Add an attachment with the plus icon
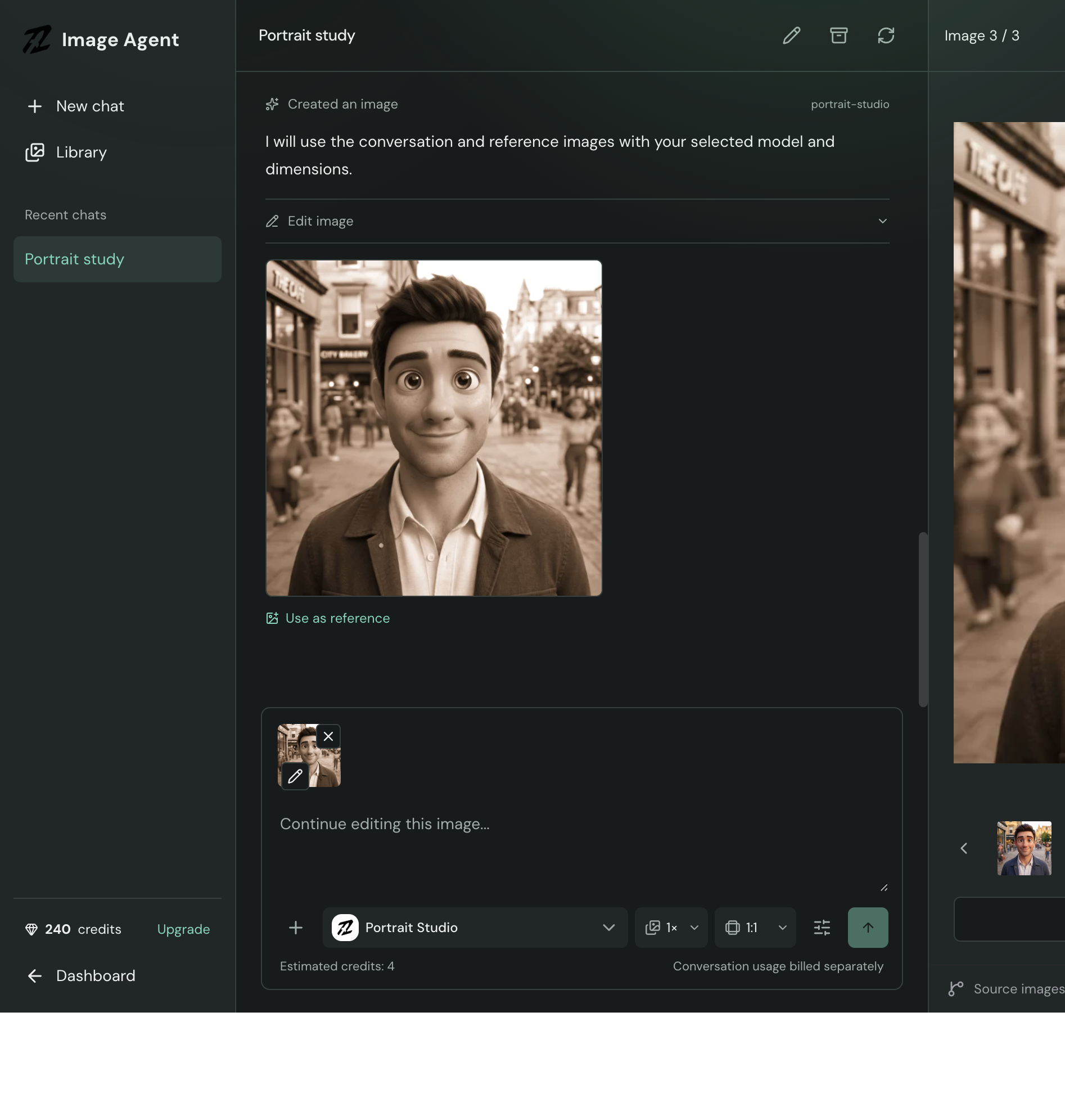Image resolution: width=1065 pixels, height=1120 pixels. pos(296,928)
